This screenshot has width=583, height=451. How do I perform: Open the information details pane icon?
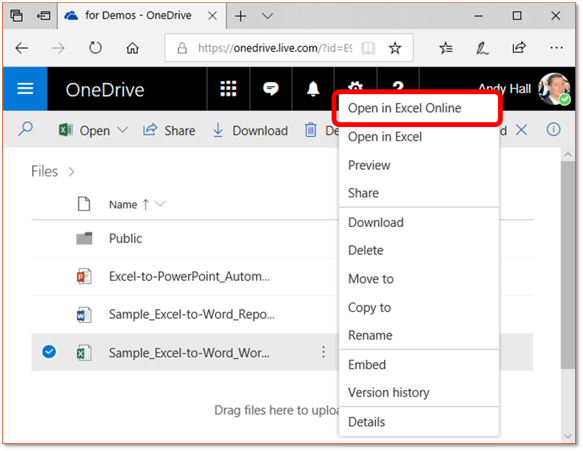coord(553,130)
